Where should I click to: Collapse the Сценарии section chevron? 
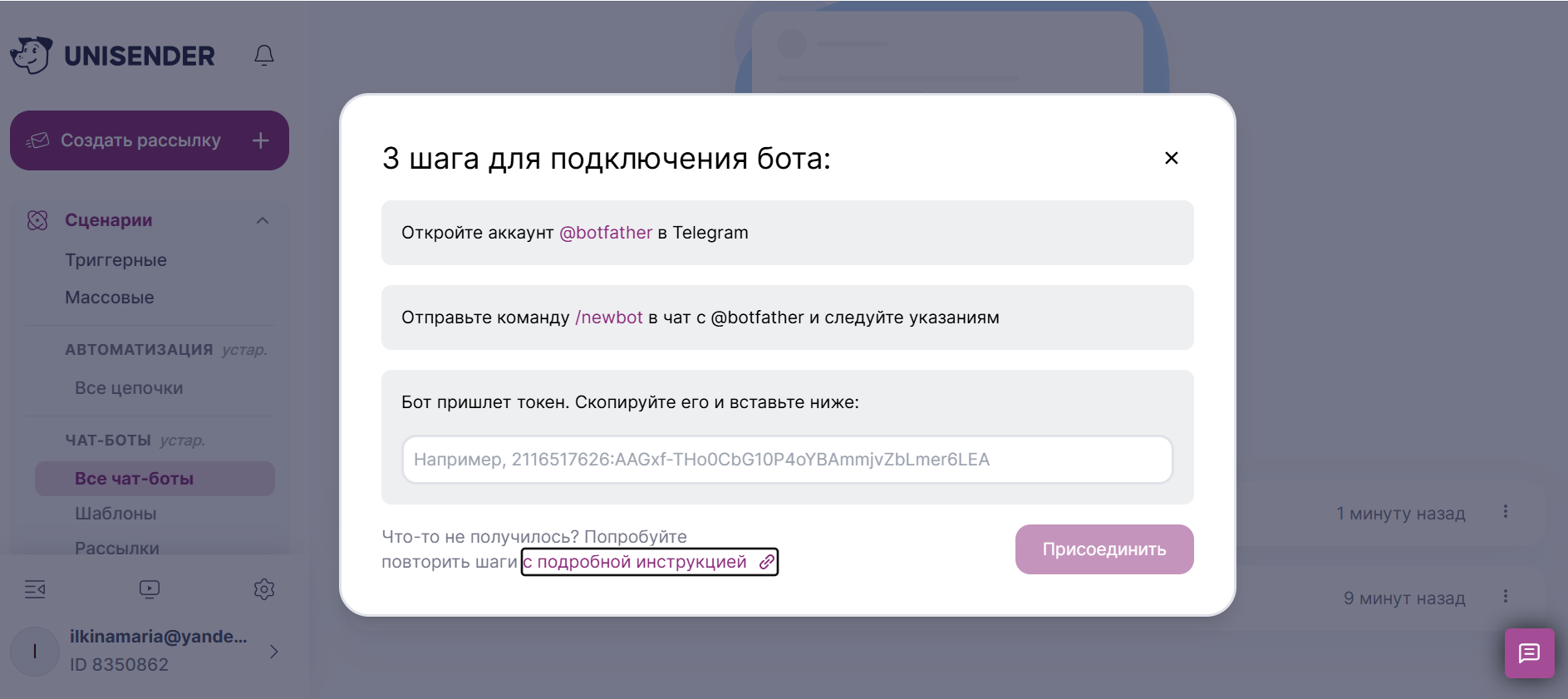263,220
